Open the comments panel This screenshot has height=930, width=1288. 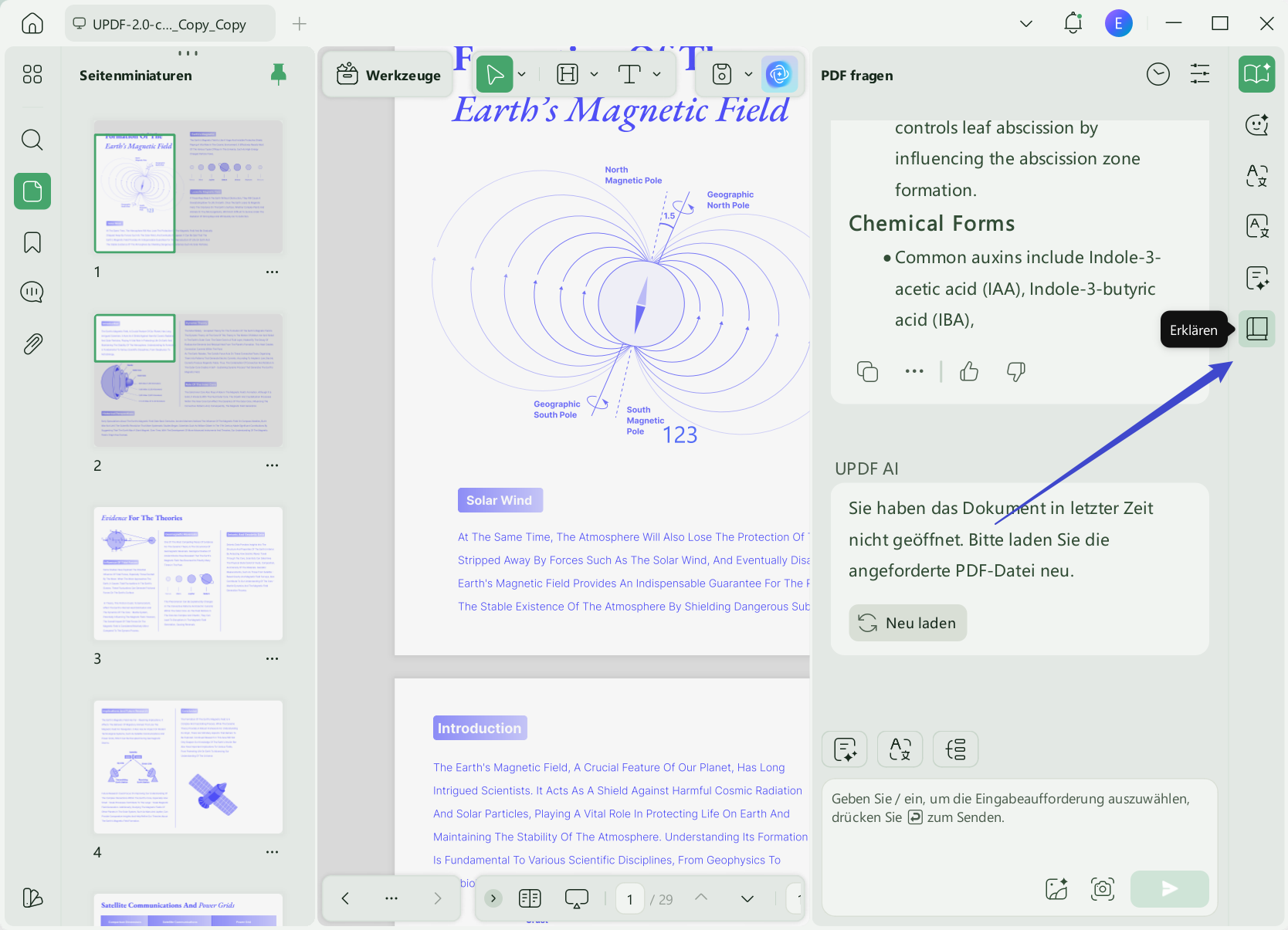point(32,293)
